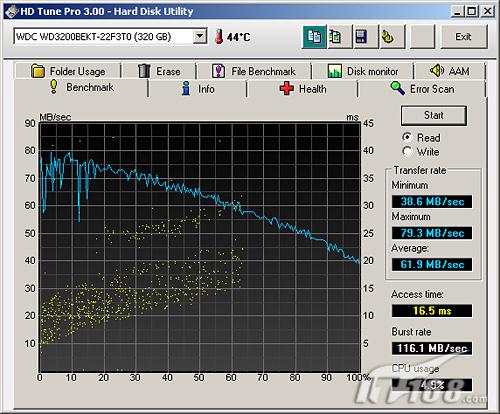This screenshot has height=414, width=500.
Task: Click the HD Tune title bar icon
Action: tap(11, 11)
